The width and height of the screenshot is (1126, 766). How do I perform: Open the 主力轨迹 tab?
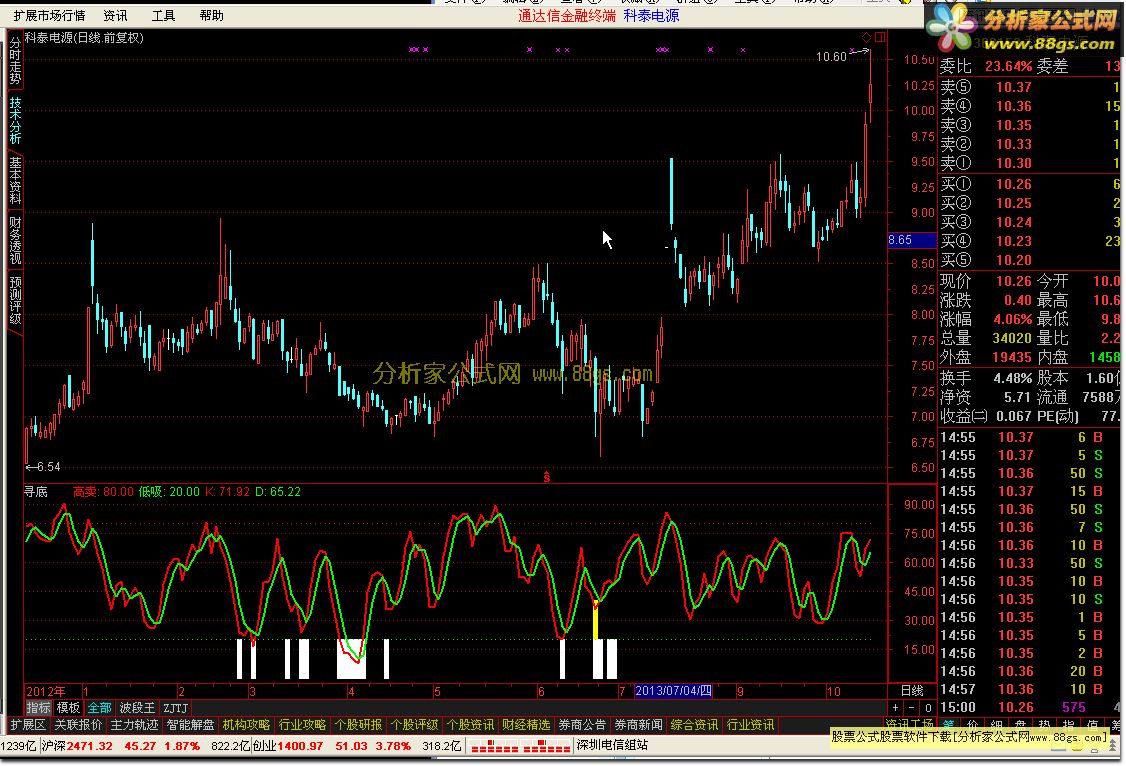134,725
